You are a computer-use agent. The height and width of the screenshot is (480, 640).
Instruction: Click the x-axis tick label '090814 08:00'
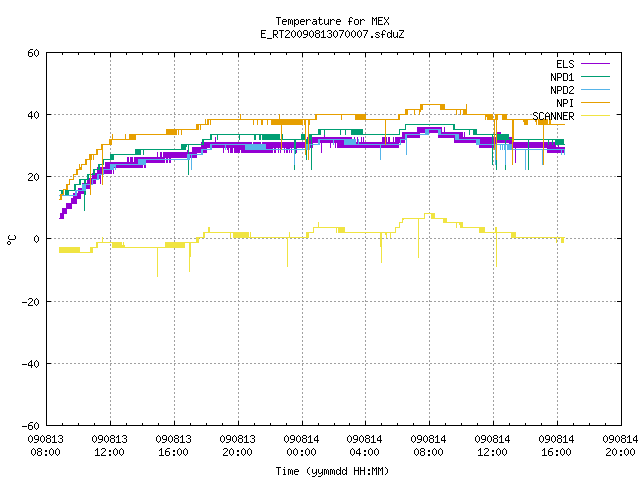pos(429,446)
